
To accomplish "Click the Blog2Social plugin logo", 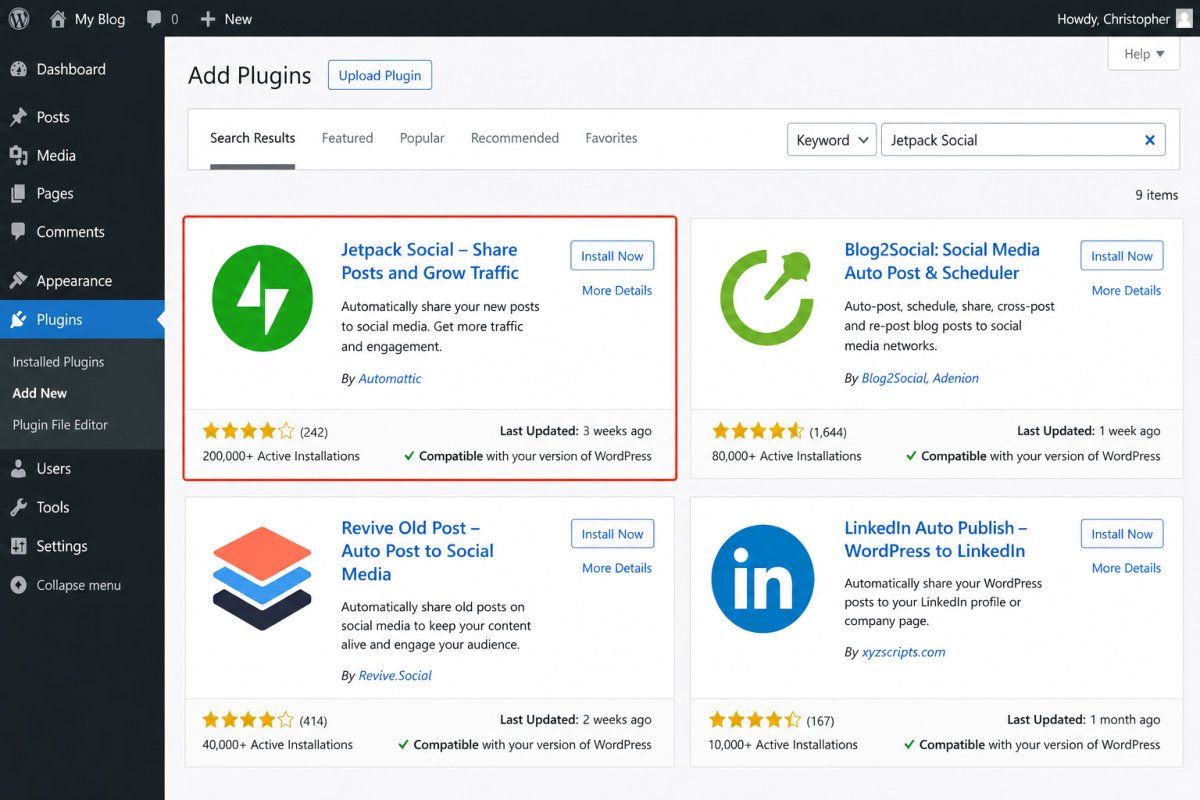I will [x=767, y=299].
